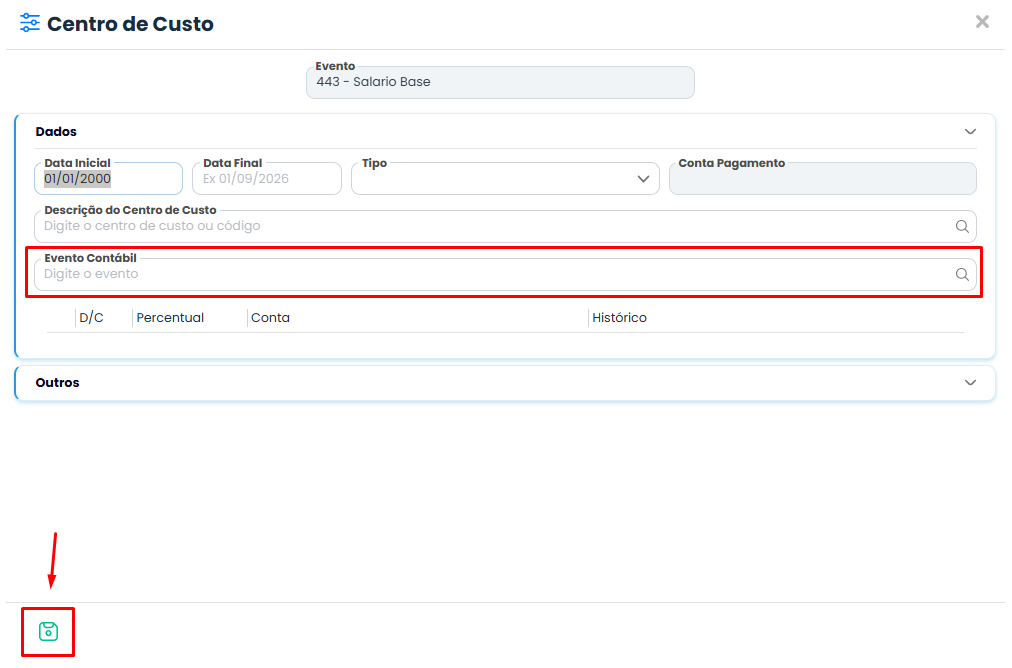Click the Histórico column header
Screen dimensions: 1012x668
click(620, 318)
